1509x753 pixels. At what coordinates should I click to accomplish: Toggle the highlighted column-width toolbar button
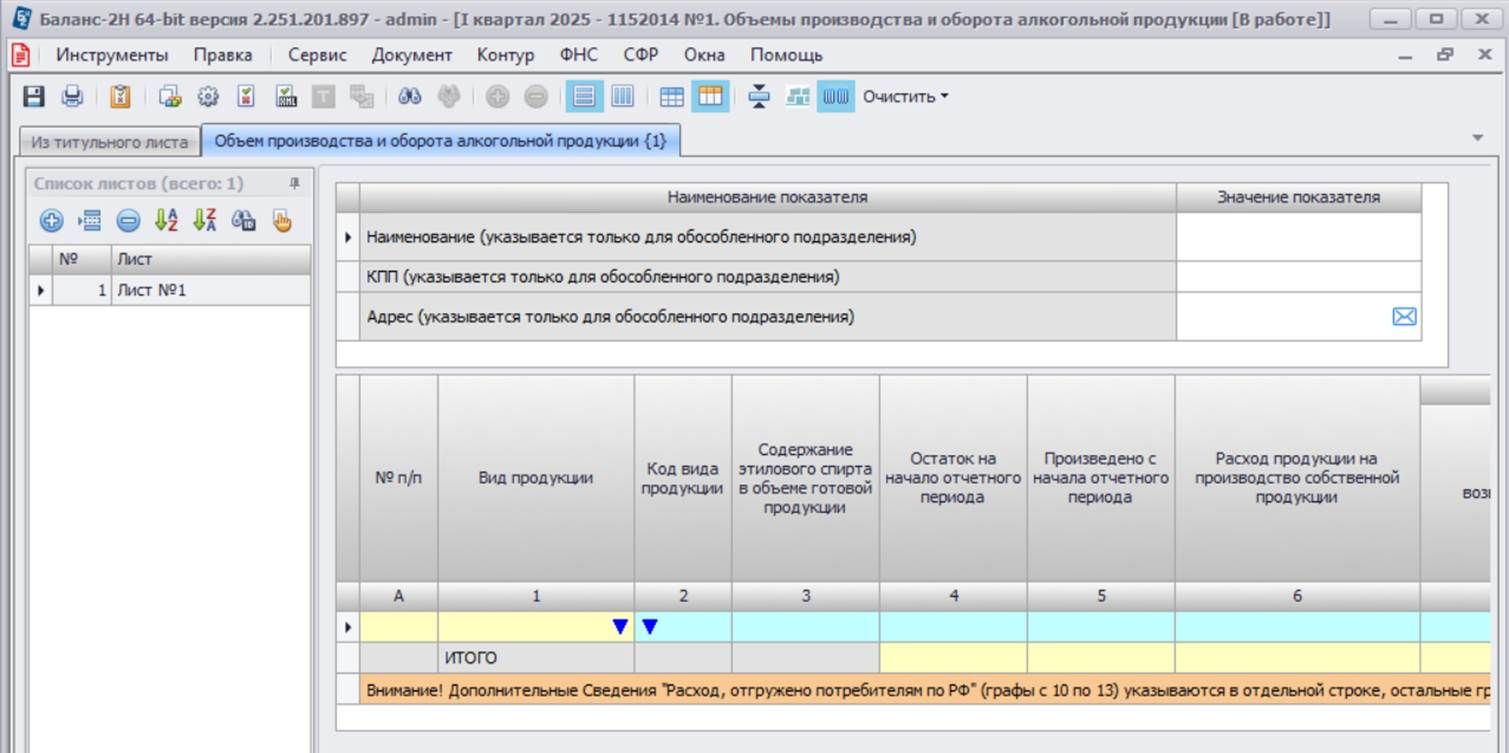pos(836,96)
